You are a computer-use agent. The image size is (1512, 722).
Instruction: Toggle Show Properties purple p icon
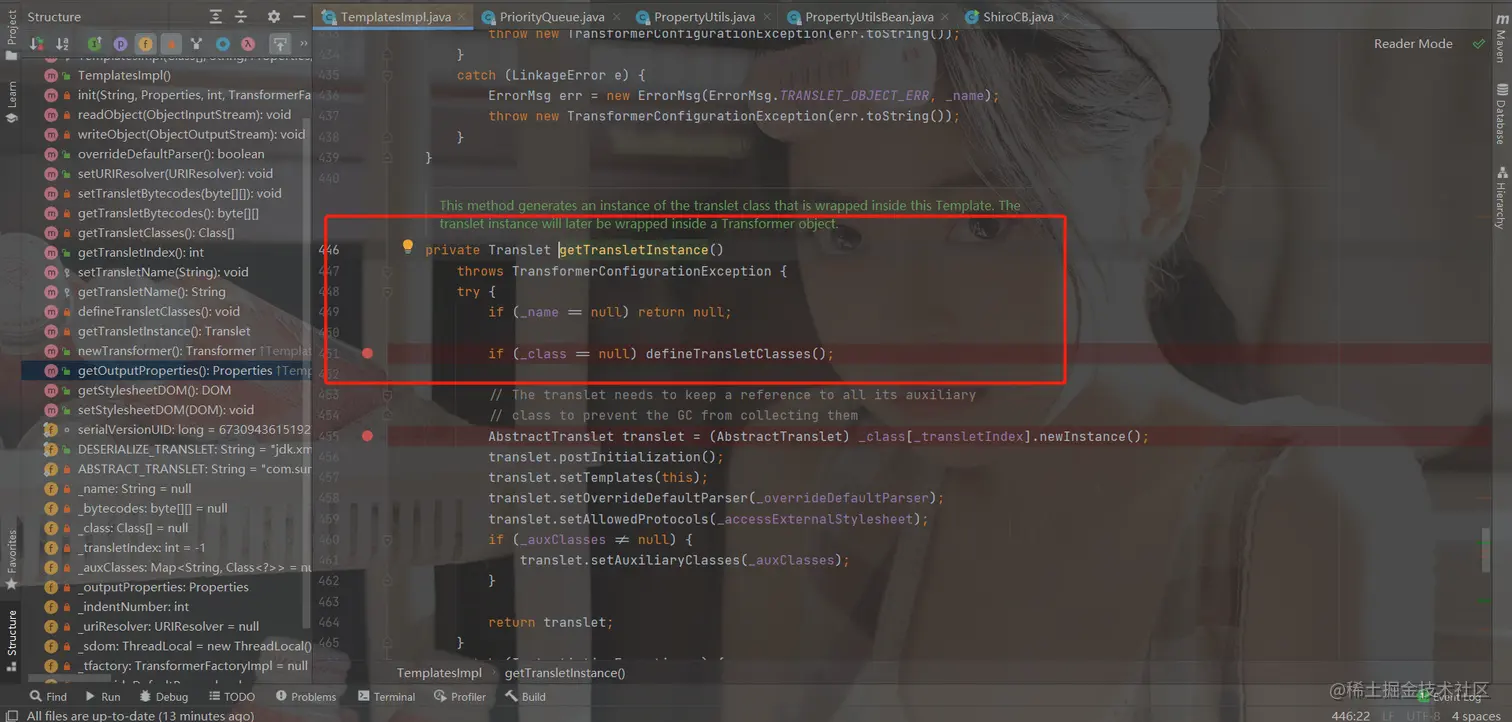[120, 44]
